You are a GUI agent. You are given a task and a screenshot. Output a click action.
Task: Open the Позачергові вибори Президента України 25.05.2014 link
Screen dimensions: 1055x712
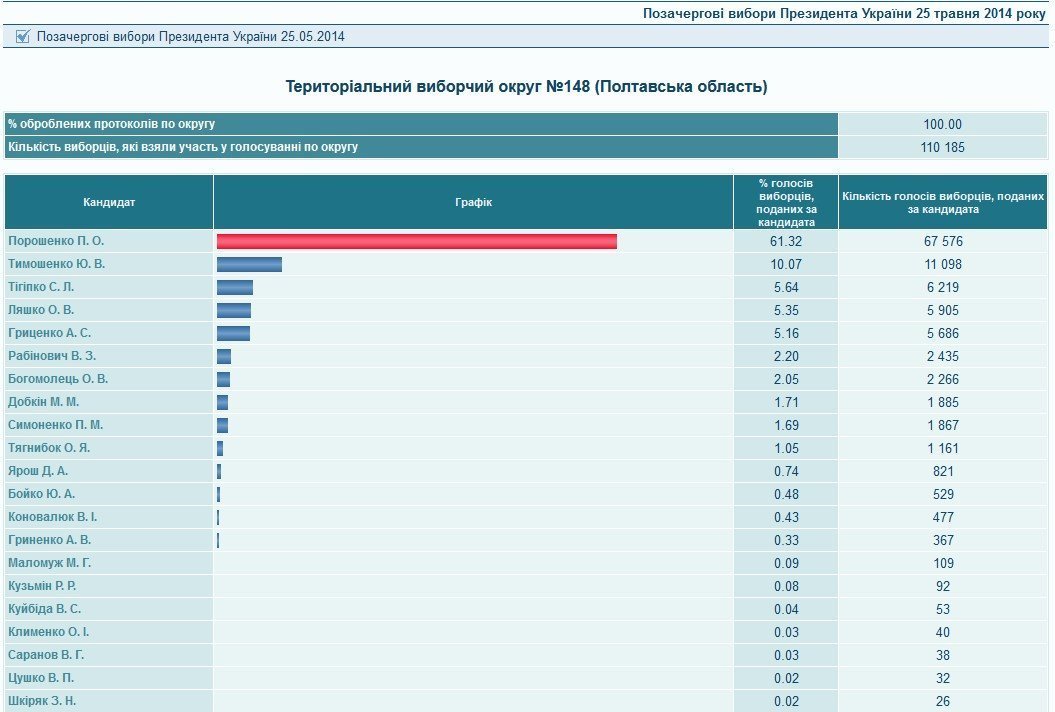point(191,36)
